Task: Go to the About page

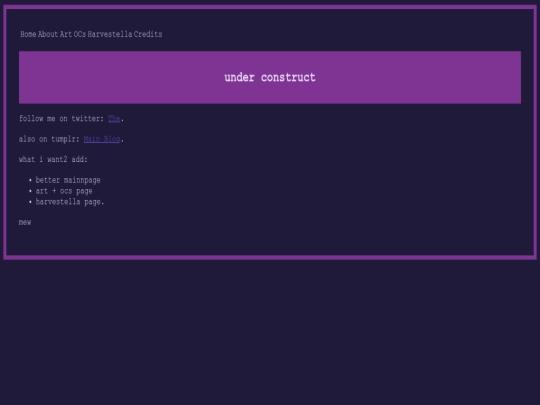Action: (x=48, y=34)
